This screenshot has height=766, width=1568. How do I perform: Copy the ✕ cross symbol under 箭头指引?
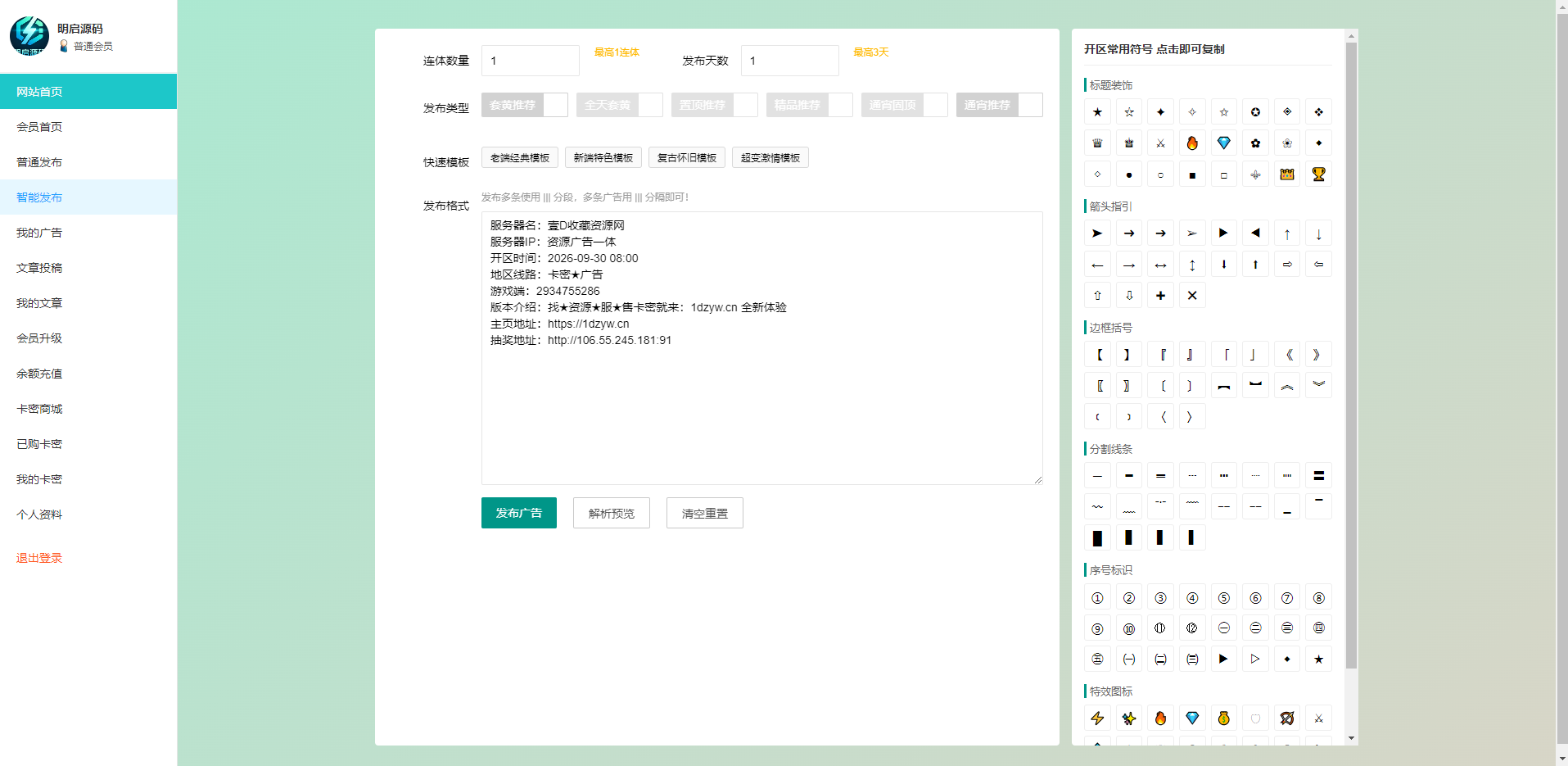[1192, 295]
